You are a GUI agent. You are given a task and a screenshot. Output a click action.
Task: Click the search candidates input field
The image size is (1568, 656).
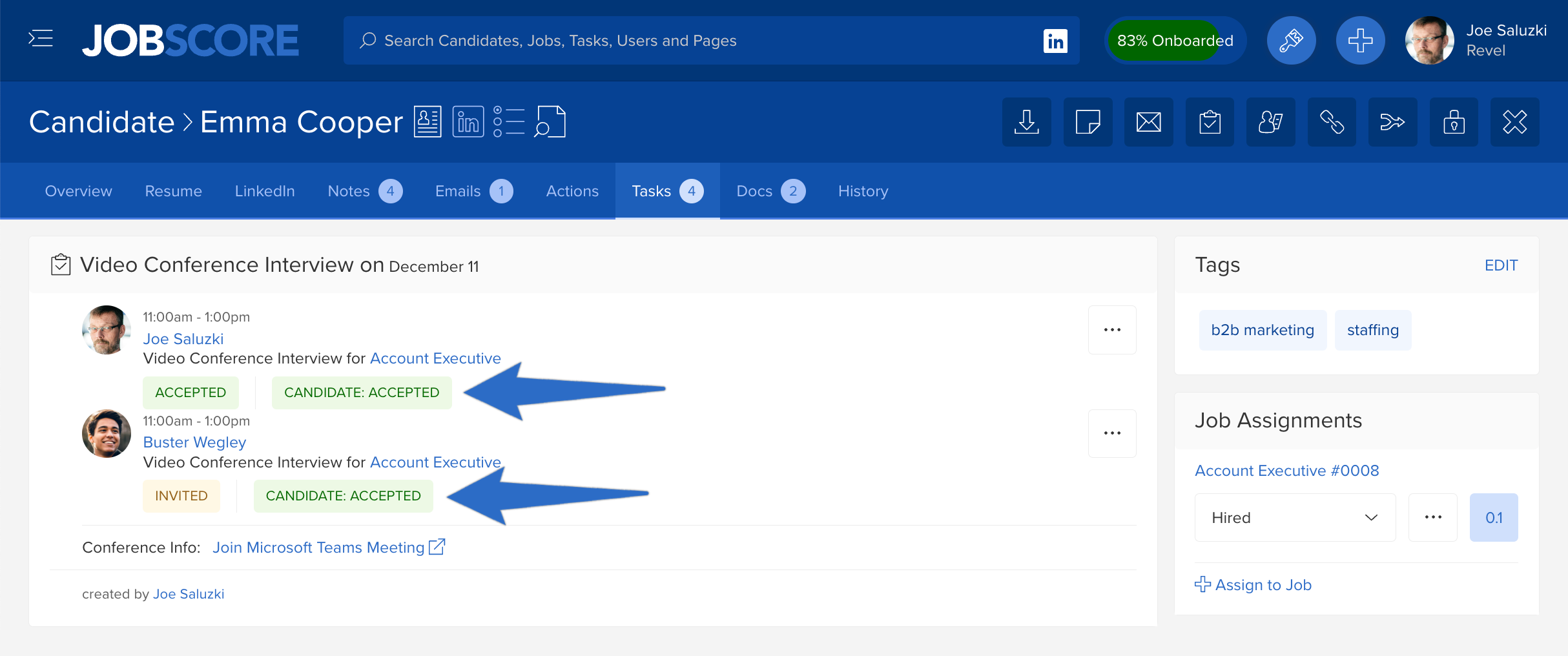click(711, 41)
